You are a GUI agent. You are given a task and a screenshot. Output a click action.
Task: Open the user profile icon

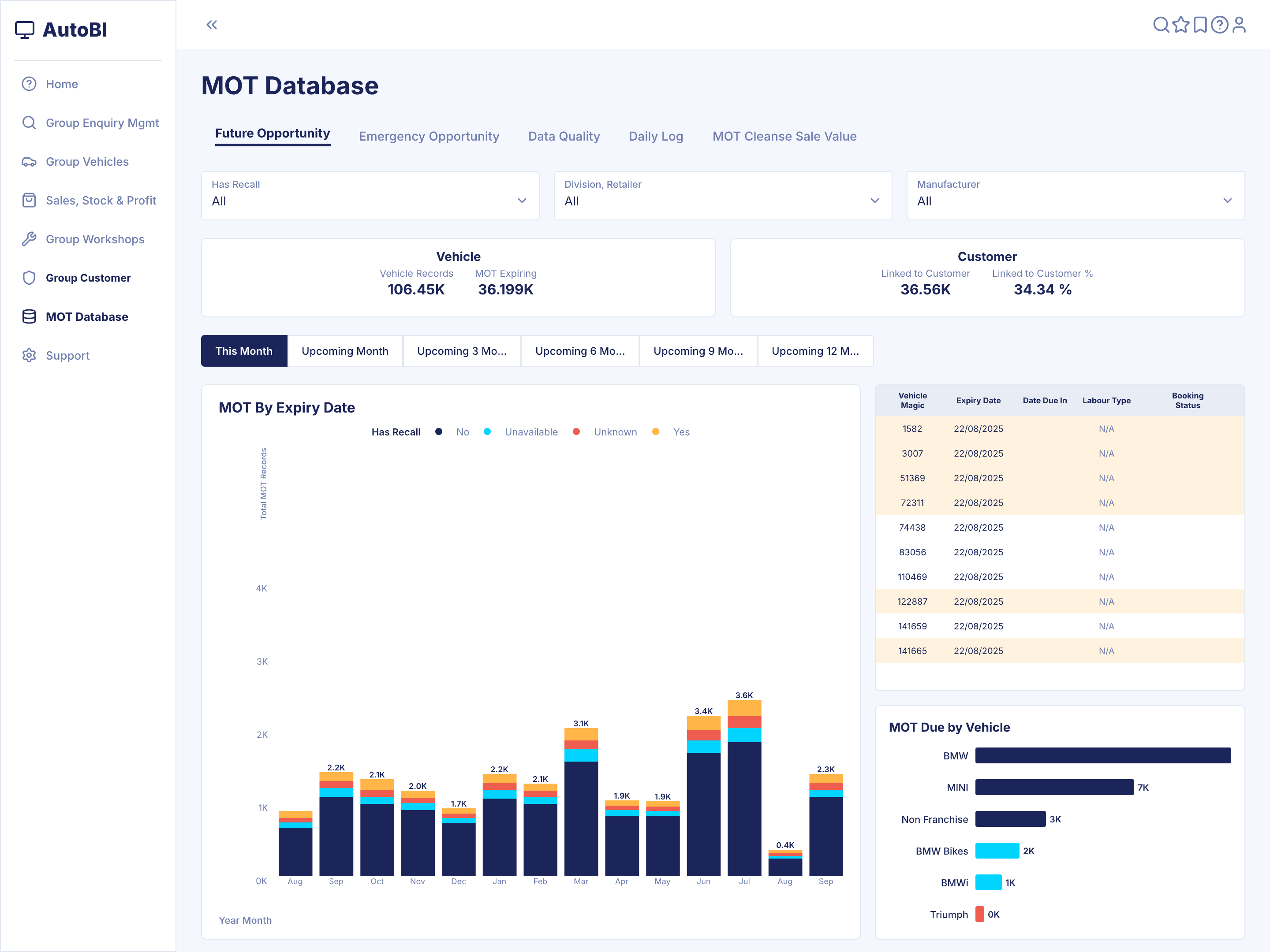(x=1239, y=25)
